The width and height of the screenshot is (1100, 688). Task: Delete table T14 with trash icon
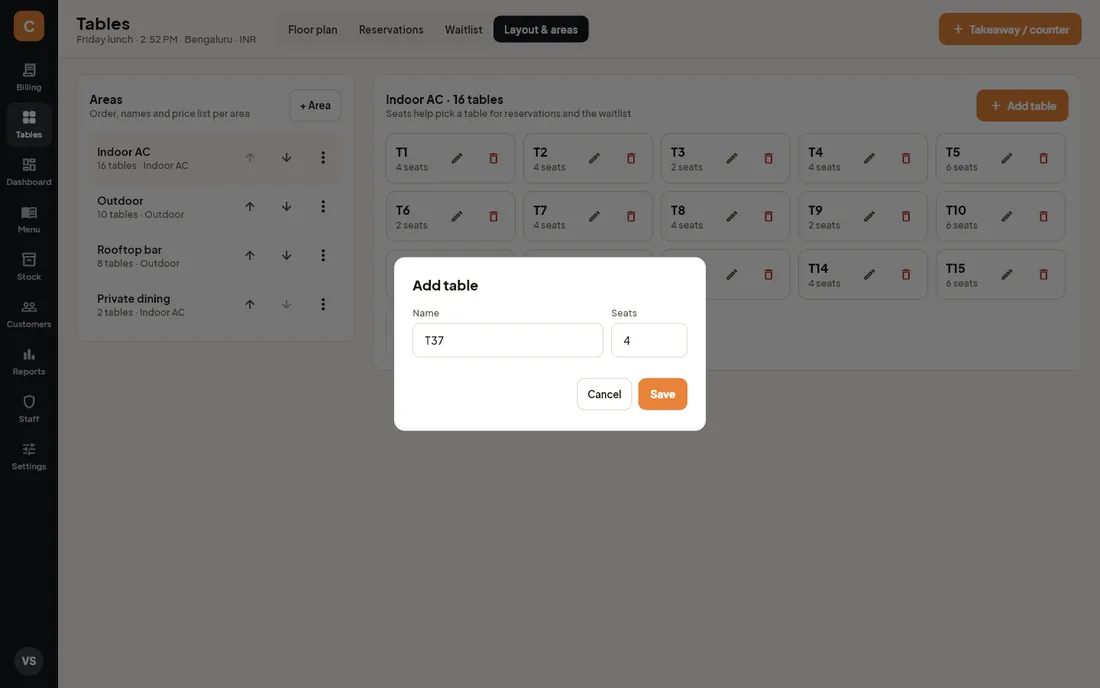[x=906, y=275]
